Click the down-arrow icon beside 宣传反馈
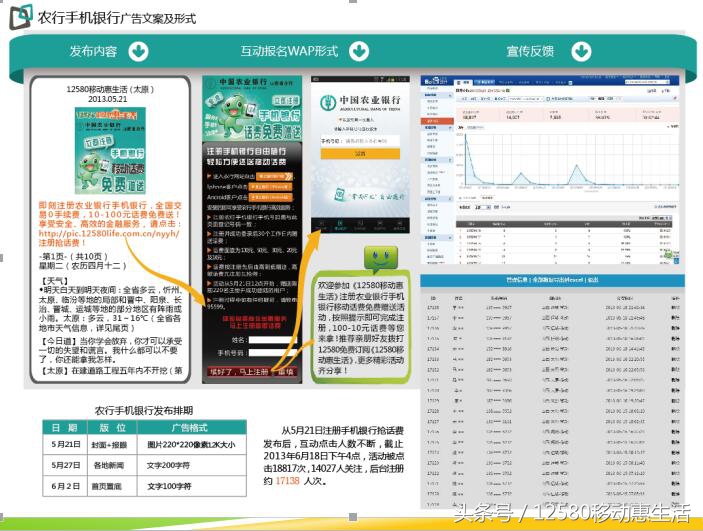Screen dimensions: 703x531 click(581, 52)
